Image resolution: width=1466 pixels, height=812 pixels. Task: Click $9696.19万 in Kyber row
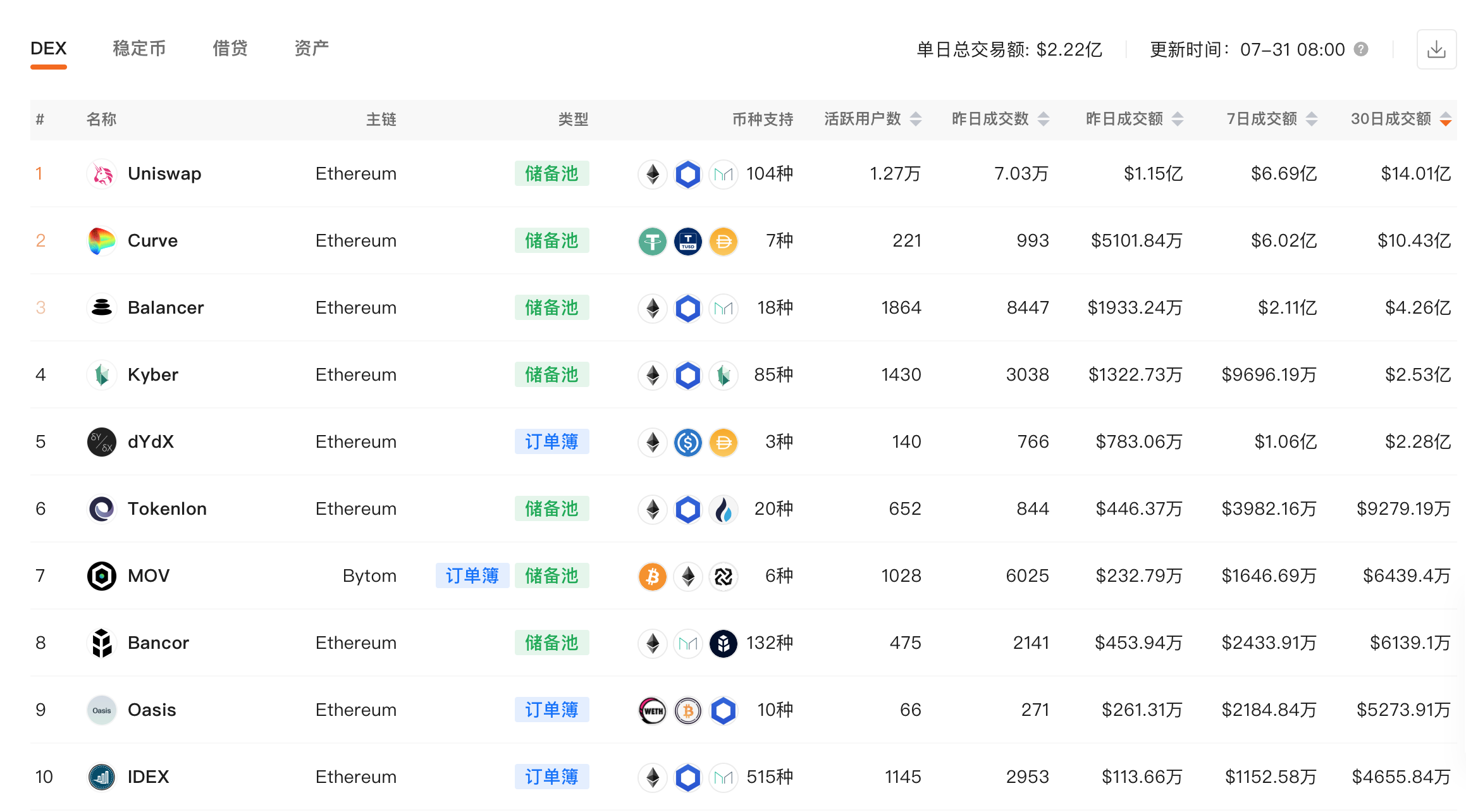point(1269,375)
